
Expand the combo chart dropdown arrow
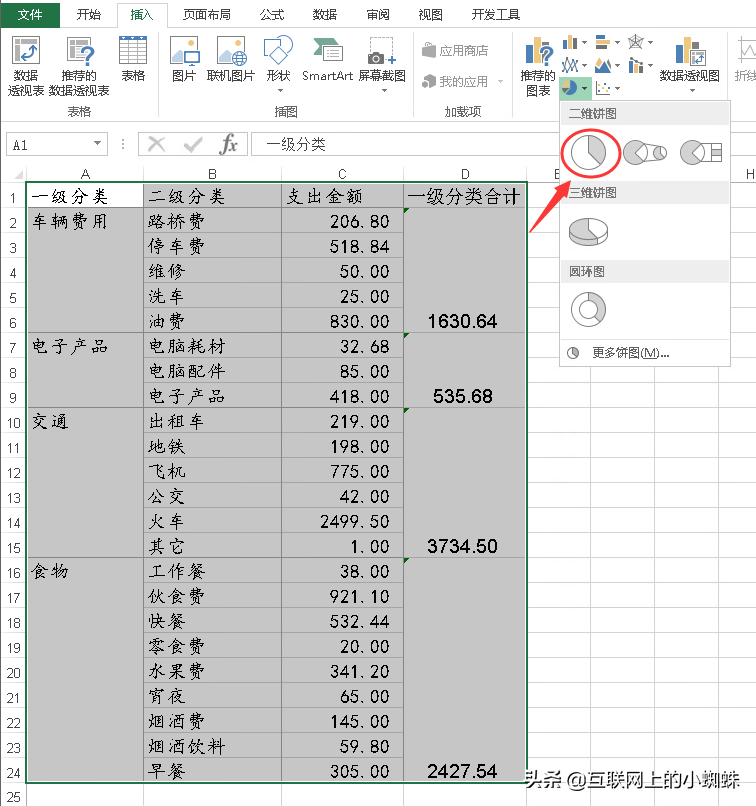651,66
